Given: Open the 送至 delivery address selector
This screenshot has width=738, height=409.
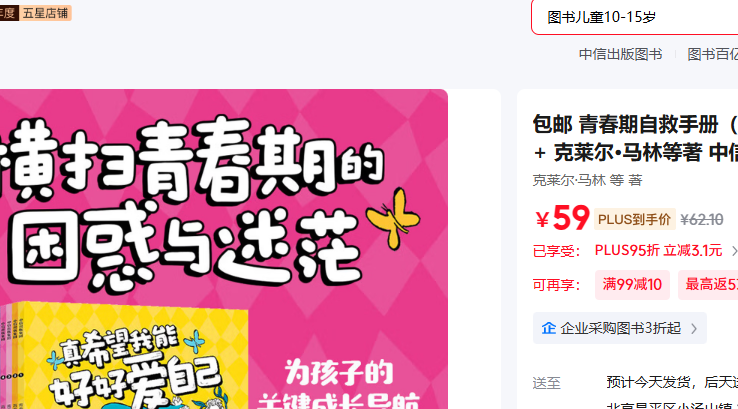Looking at the screenshot, I should tap(546, 383).
